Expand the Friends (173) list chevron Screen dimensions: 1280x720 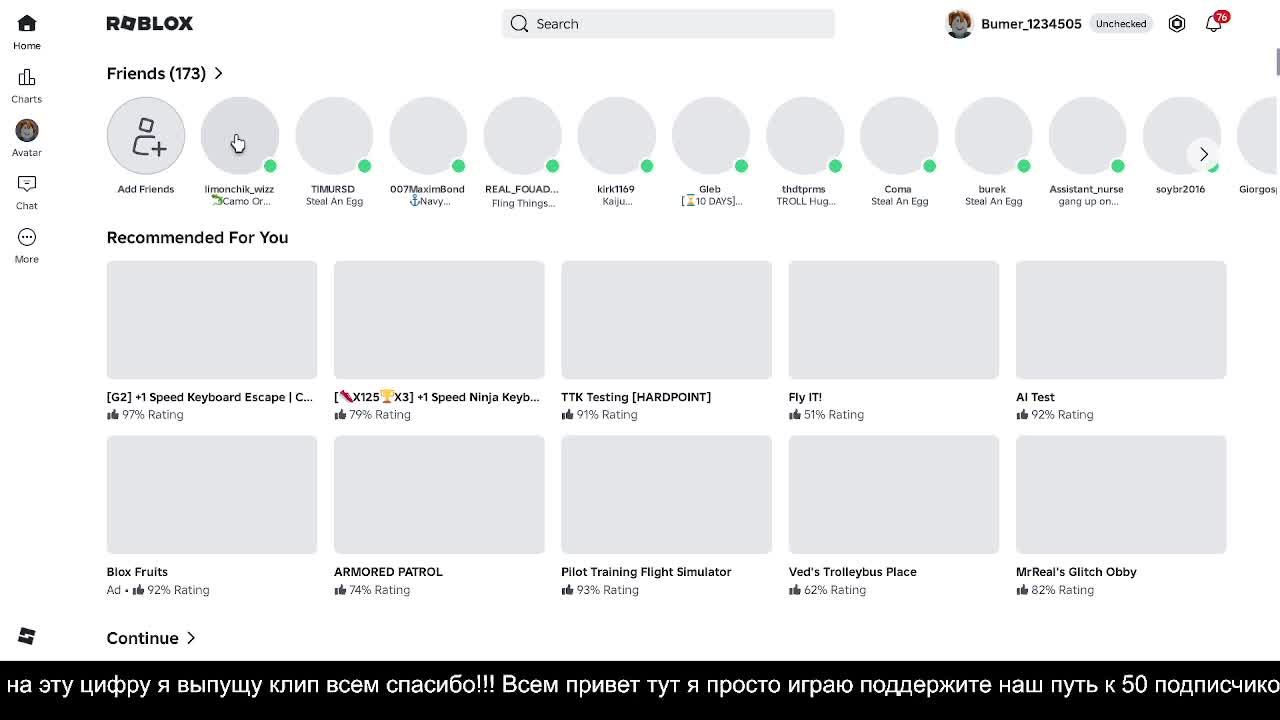tap(218, 73)
